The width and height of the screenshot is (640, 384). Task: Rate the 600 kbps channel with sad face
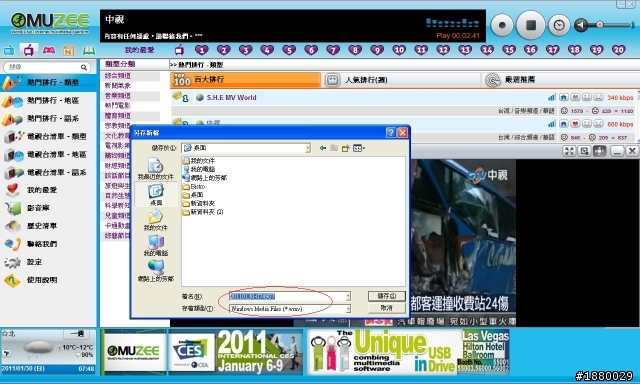click(598, 124)
